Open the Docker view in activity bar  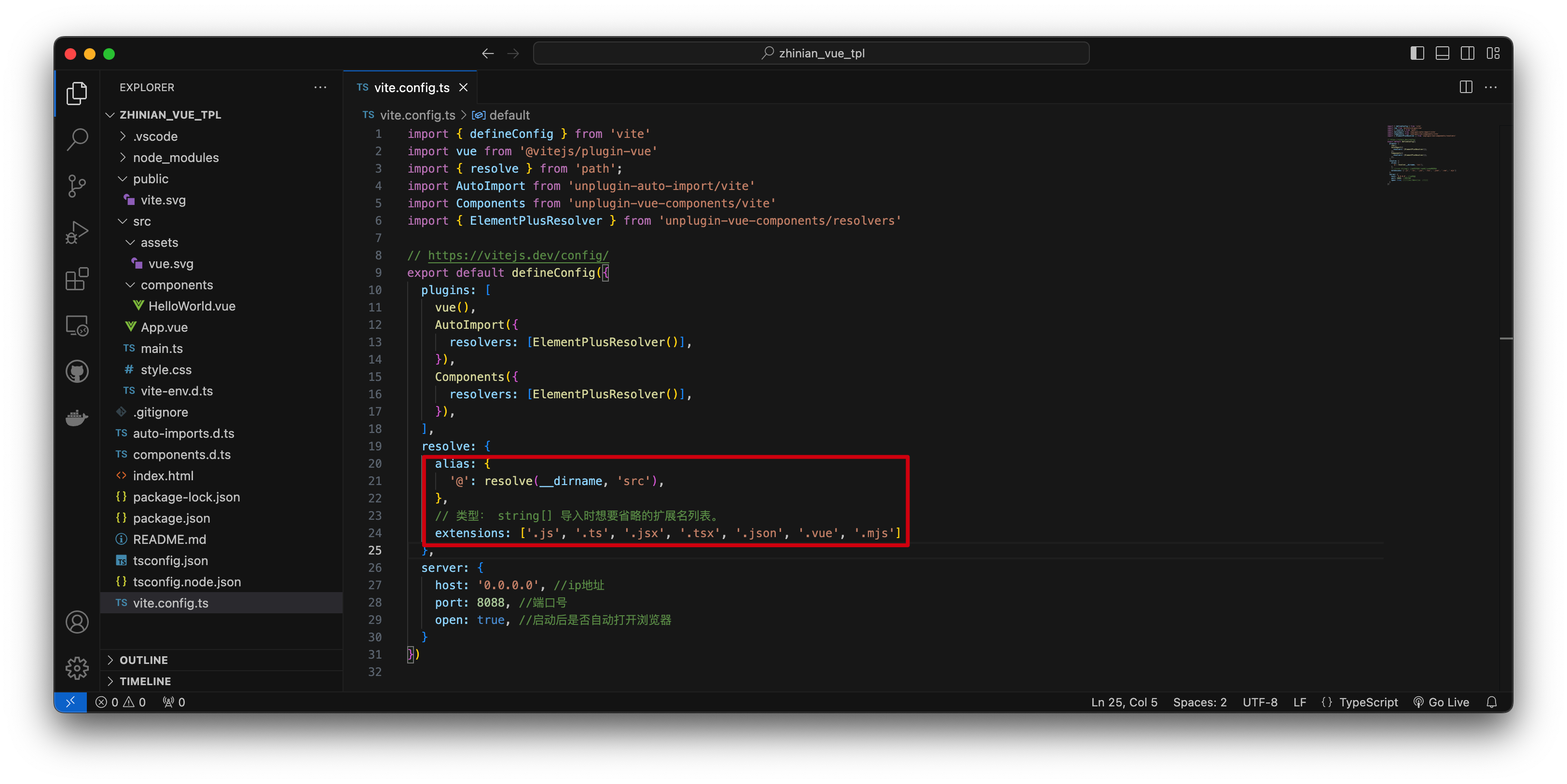77,418
